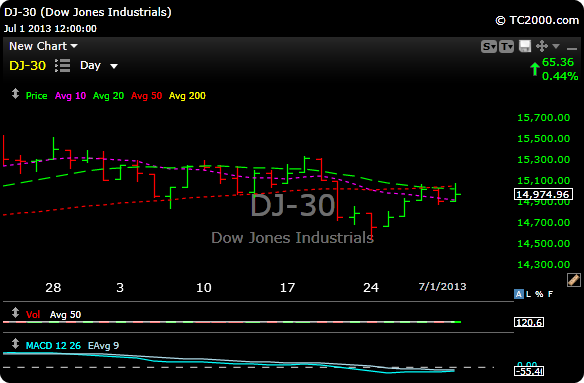584x383 pixels.
Task: Open the S dropdown button in the toolbar
Action: 489,47
